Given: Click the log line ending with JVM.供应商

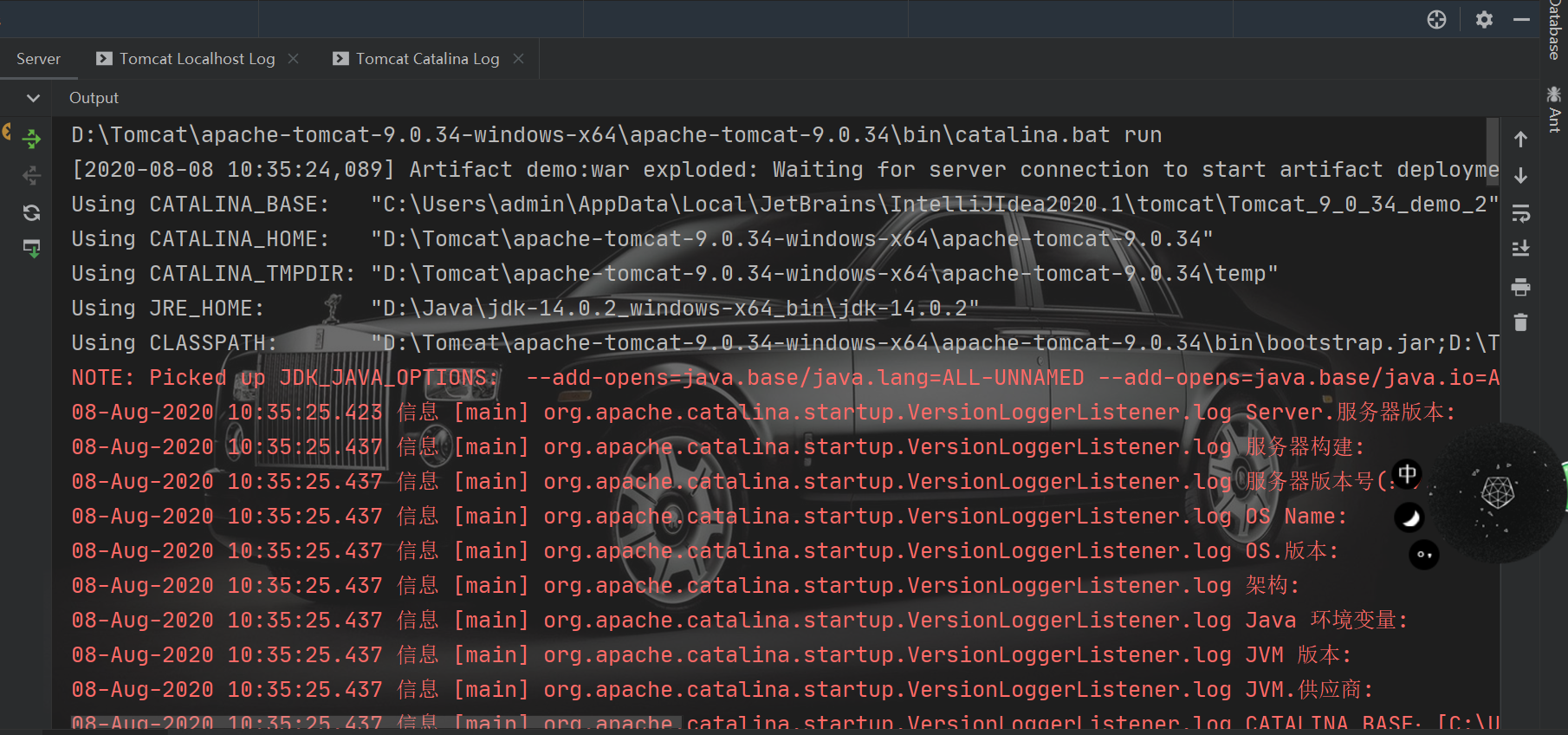Looking at the screenshot, I should coord(722,690).
